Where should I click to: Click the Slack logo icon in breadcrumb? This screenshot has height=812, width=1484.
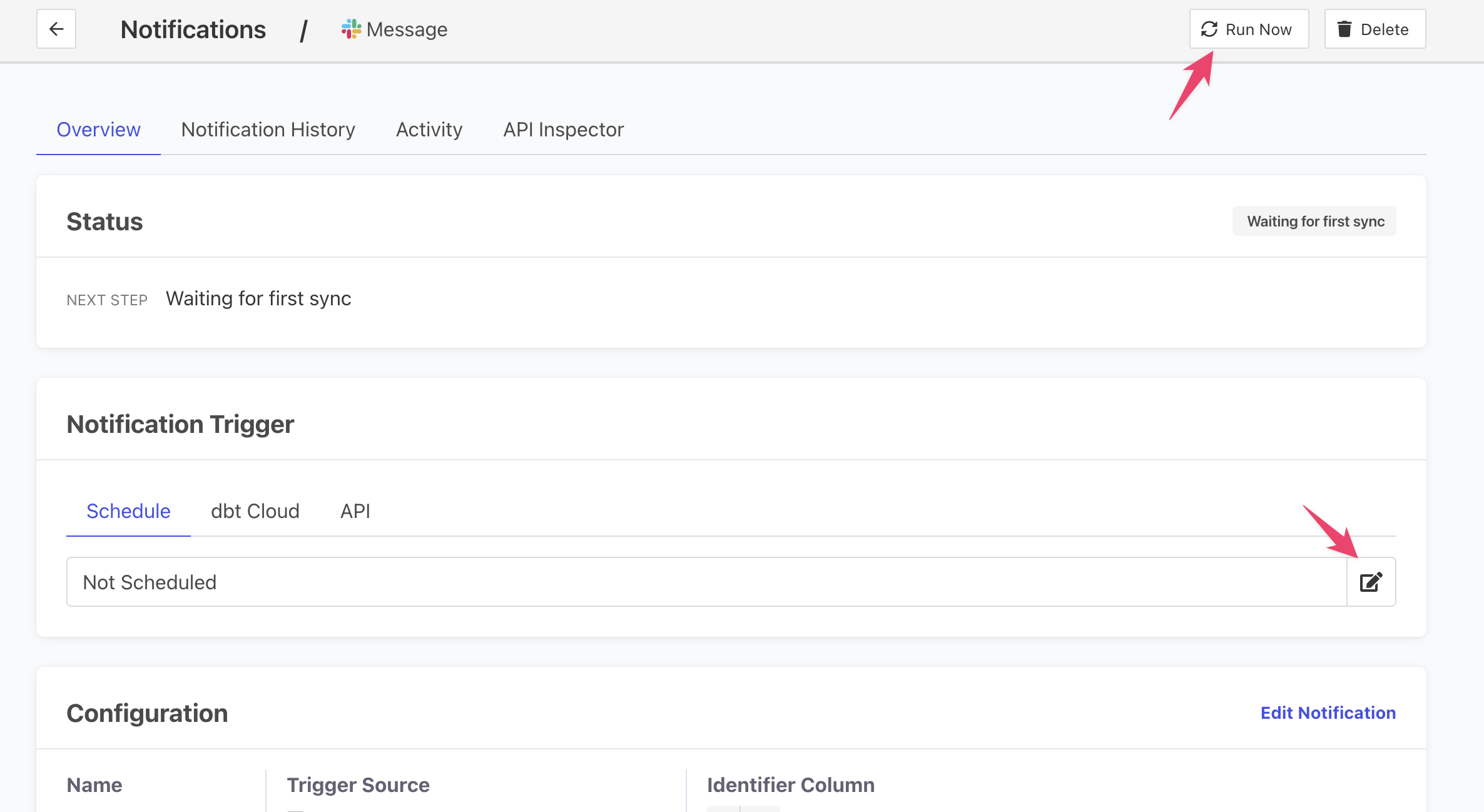(x=351, y=29)
